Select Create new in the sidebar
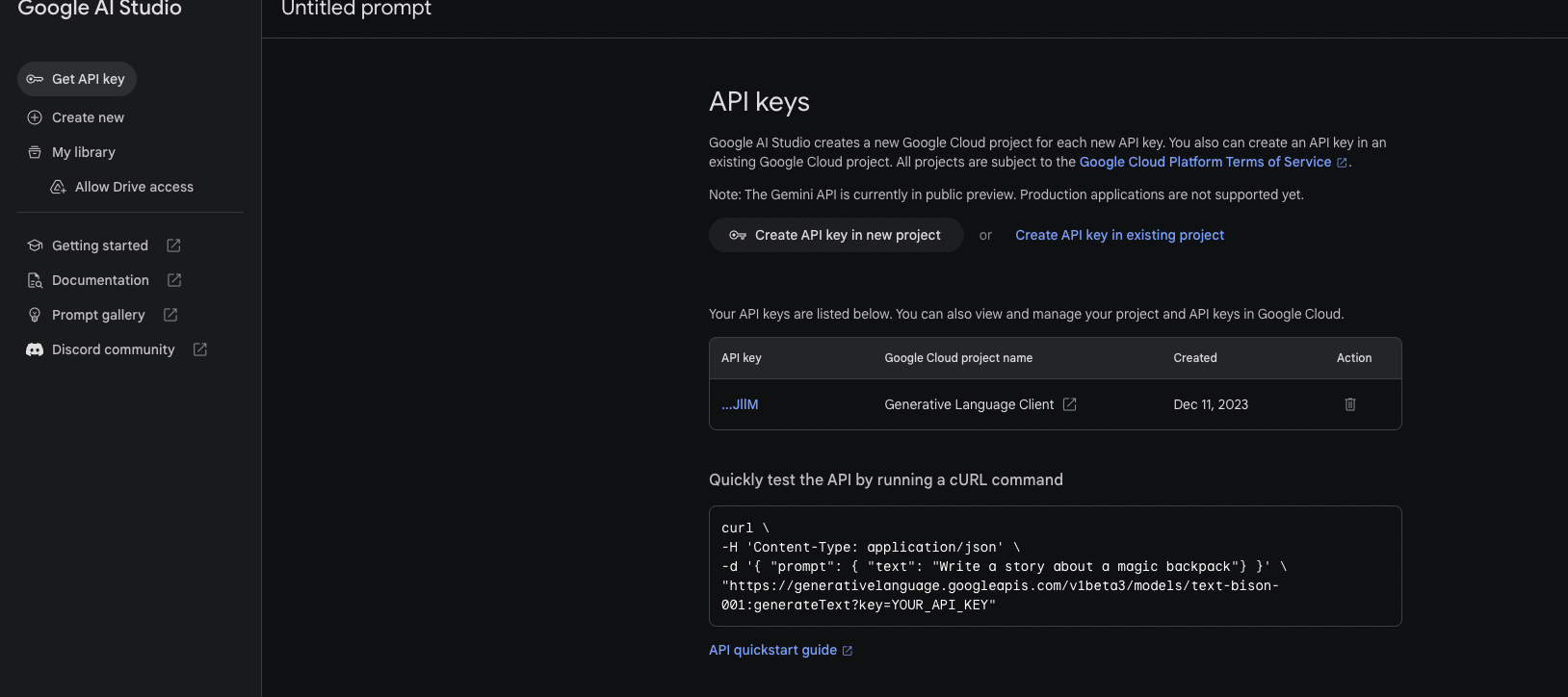This screenshot has width=1568, height=697. click(x=88, y=117)
